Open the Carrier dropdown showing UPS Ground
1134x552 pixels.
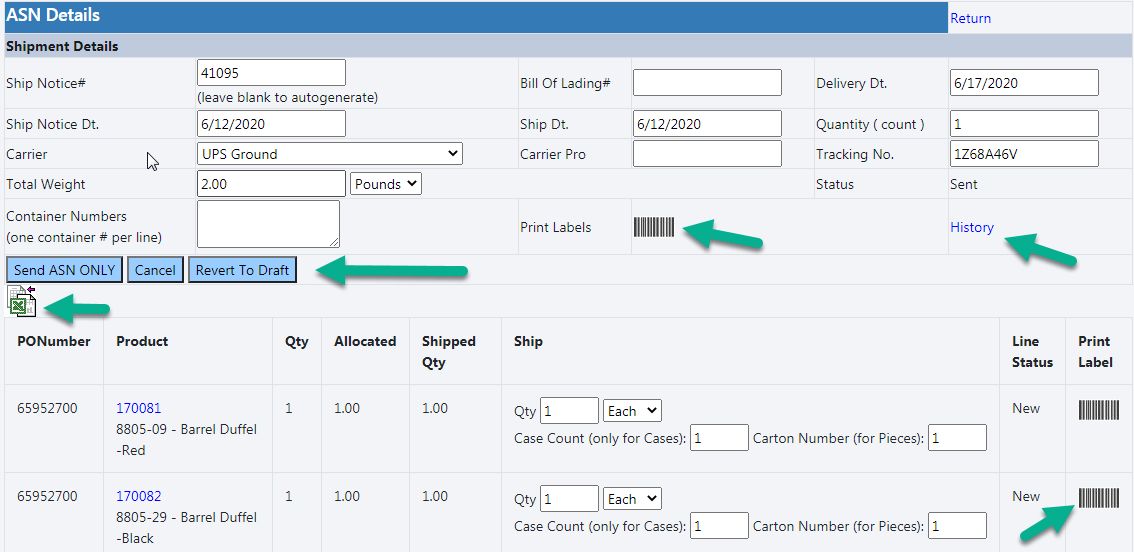pos(330,154)
